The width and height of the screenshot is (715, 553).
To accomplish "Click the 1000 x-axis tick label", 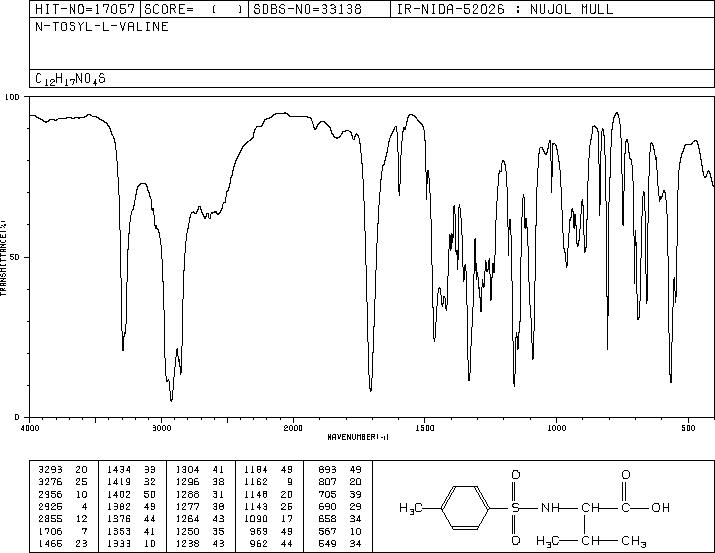I will pyautogui.click(x=557, y=428).
